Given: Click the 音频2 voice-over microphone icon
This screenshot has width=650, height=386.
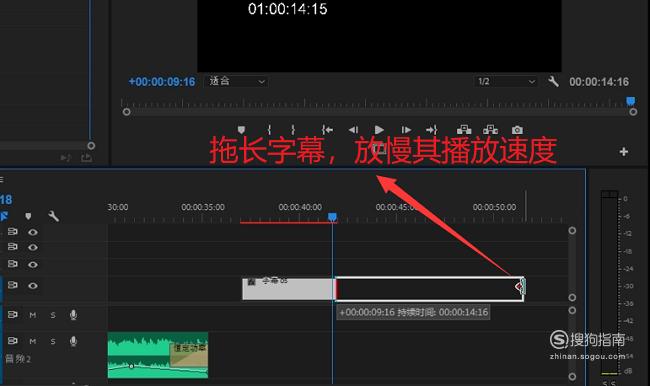Looking at the screenshot, I should click(x=73, y=341).
